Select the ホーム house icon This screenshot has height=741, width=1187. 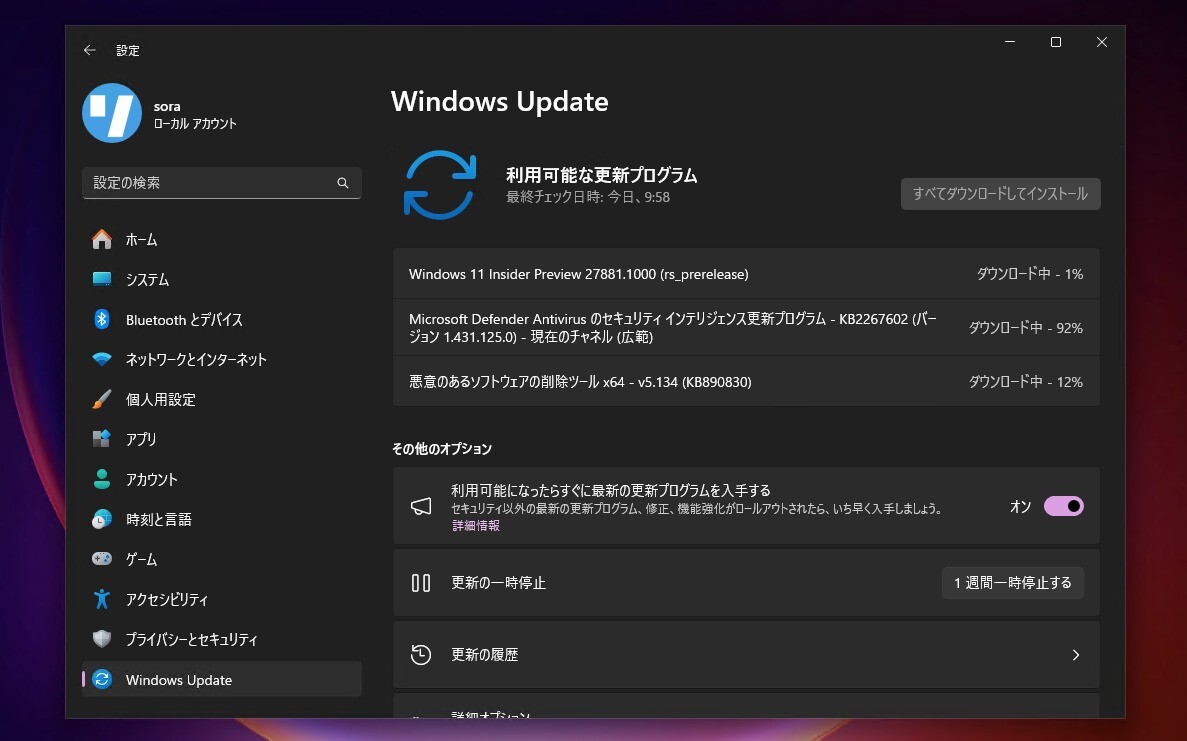tap(102, 239)
